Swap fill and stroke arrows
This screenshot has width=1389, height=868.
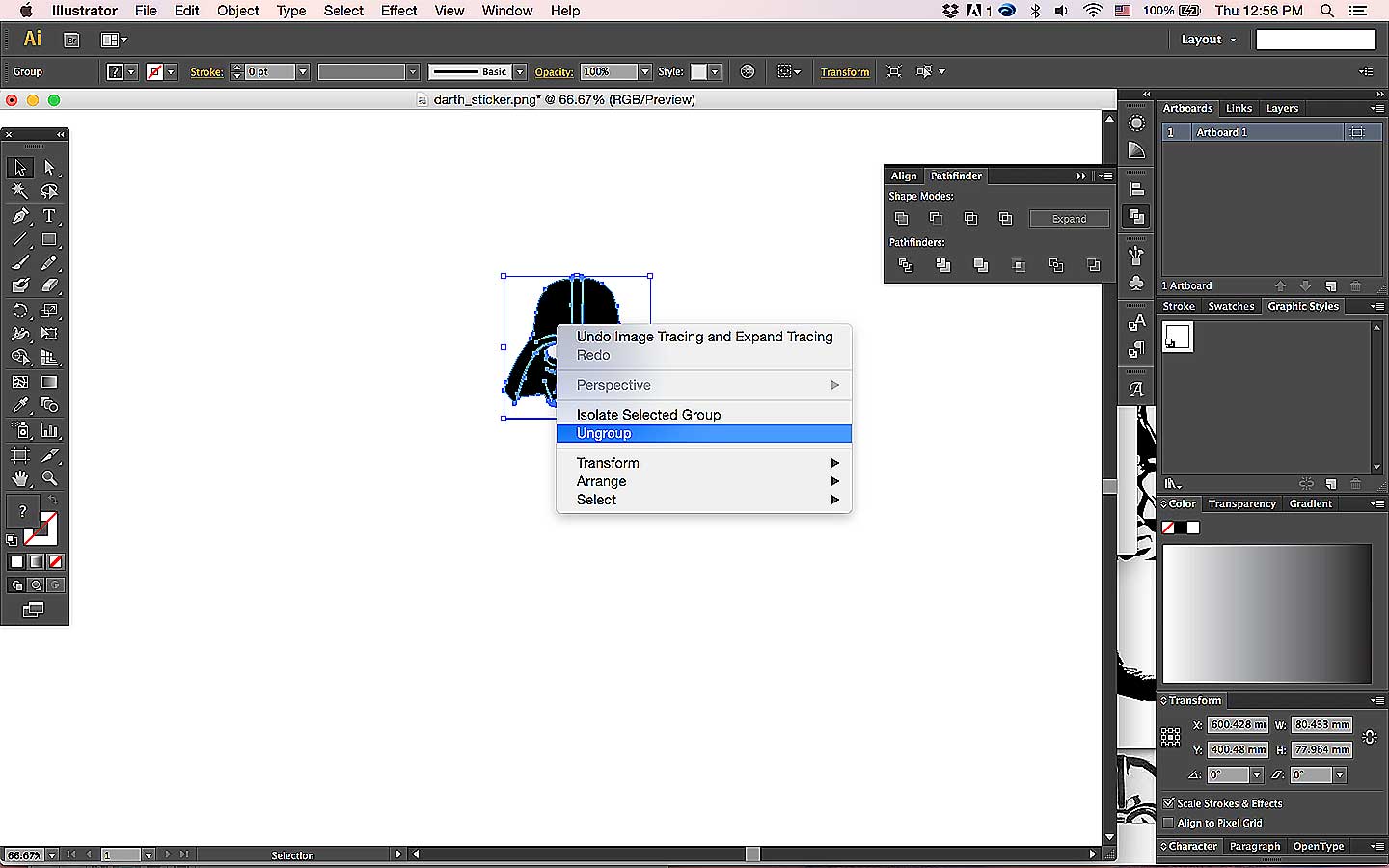click(53, 501)
